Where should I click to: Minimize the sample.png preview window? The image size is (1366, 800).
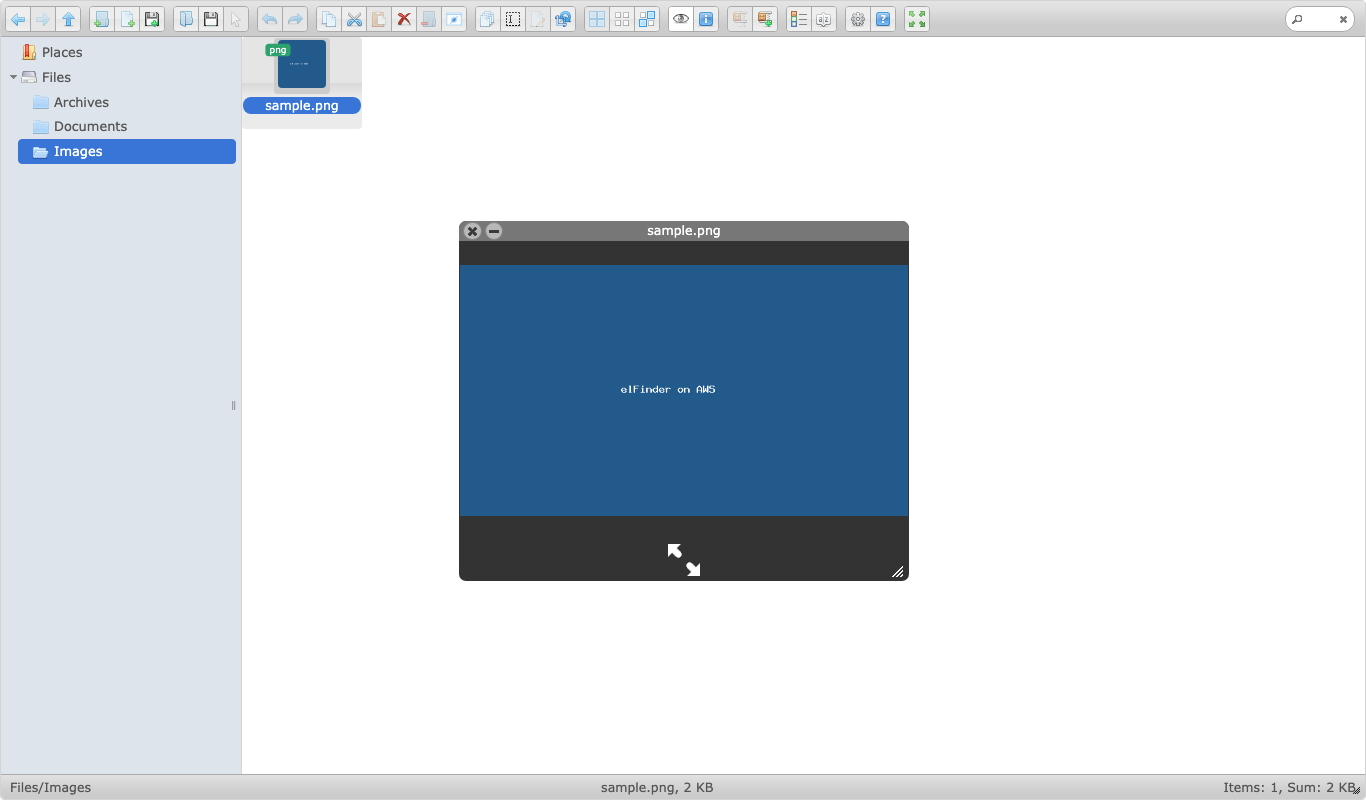point(494,231)
